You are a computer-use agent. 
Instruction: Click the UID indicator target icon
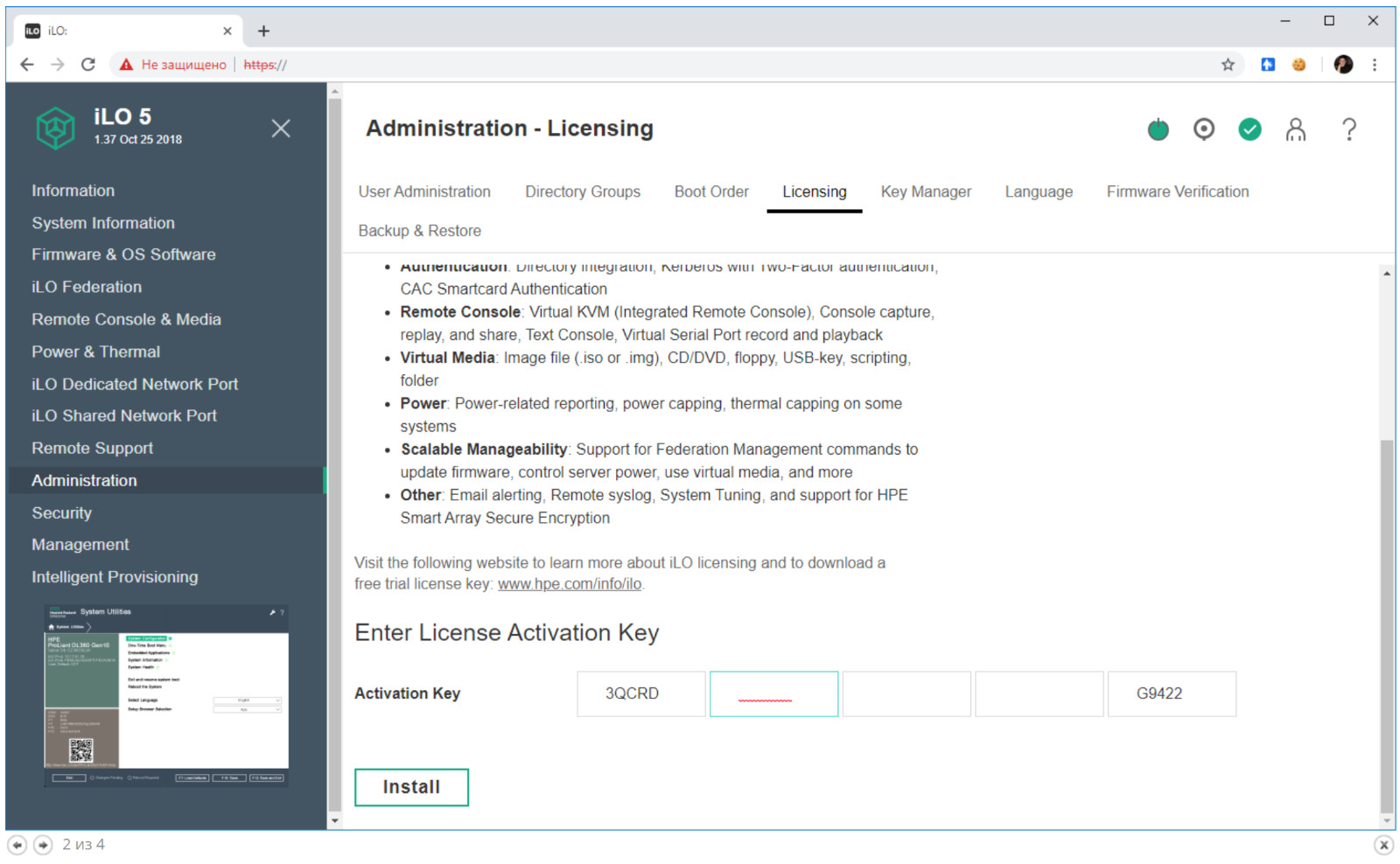point(1204,129)
